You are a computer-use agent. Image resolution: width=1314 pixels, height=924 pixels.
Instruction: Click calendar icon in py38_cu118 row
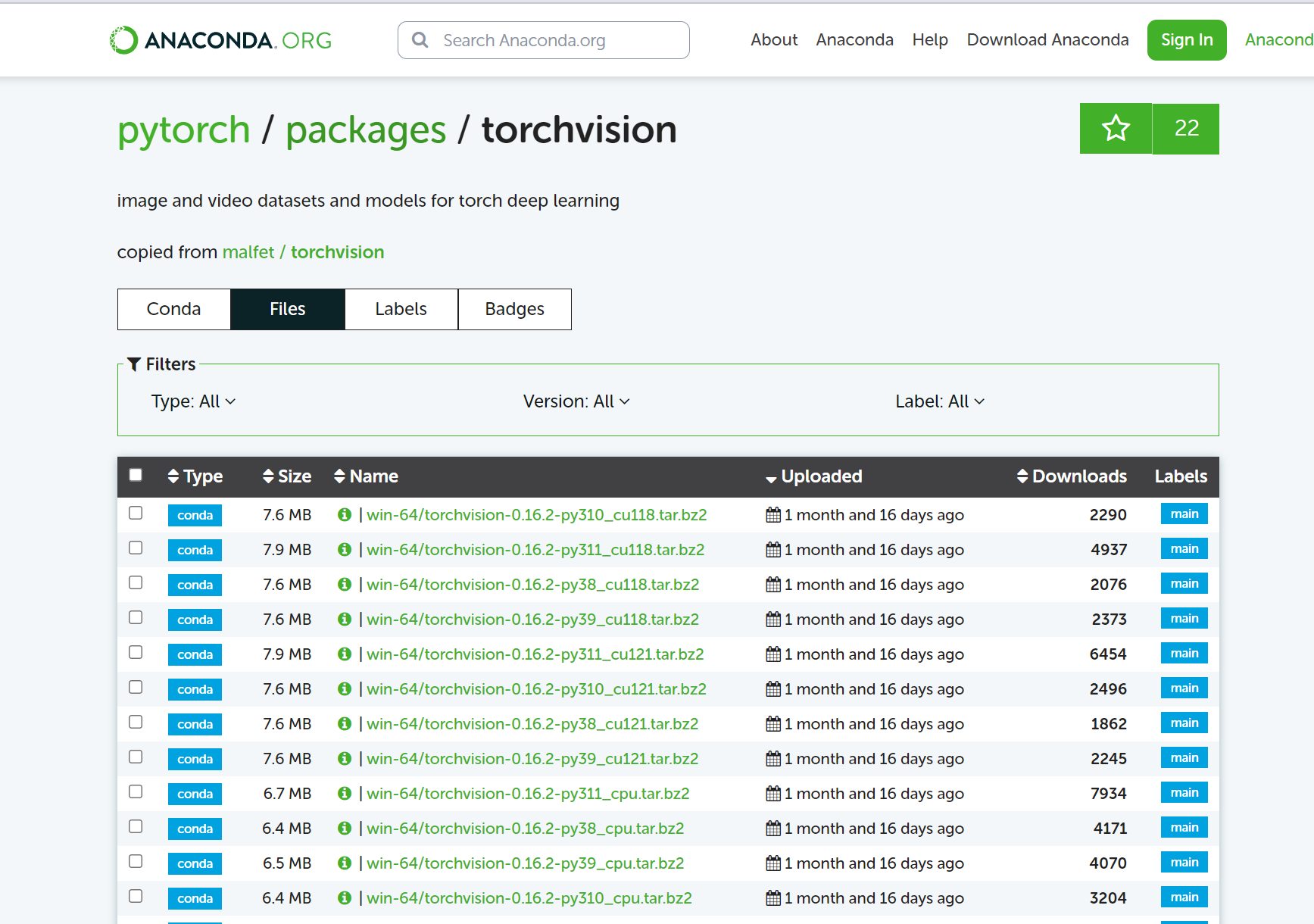pos(773,585)
